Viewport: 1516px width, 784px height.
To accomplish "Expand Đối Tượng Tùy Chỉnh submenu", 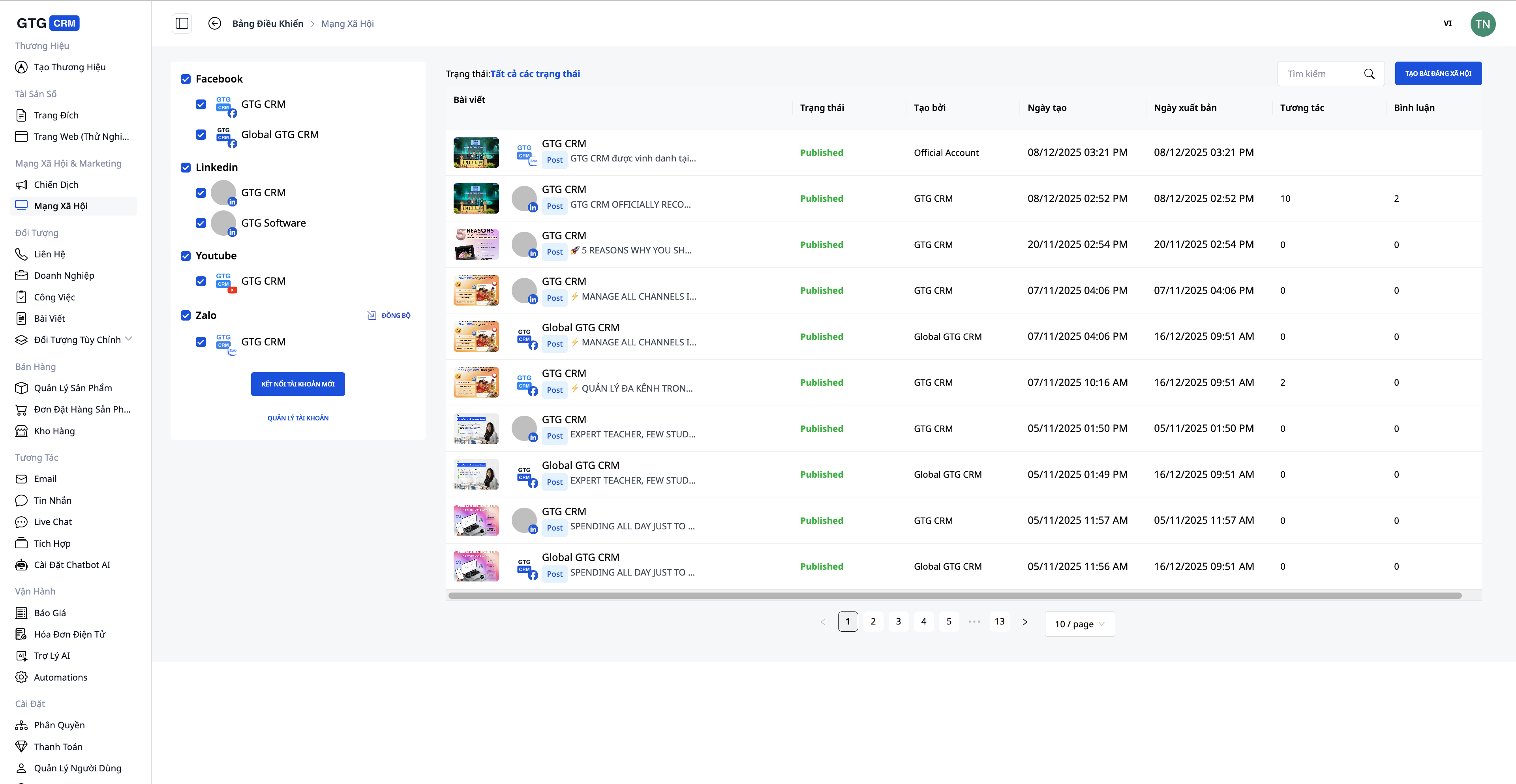I will [129, 339].
